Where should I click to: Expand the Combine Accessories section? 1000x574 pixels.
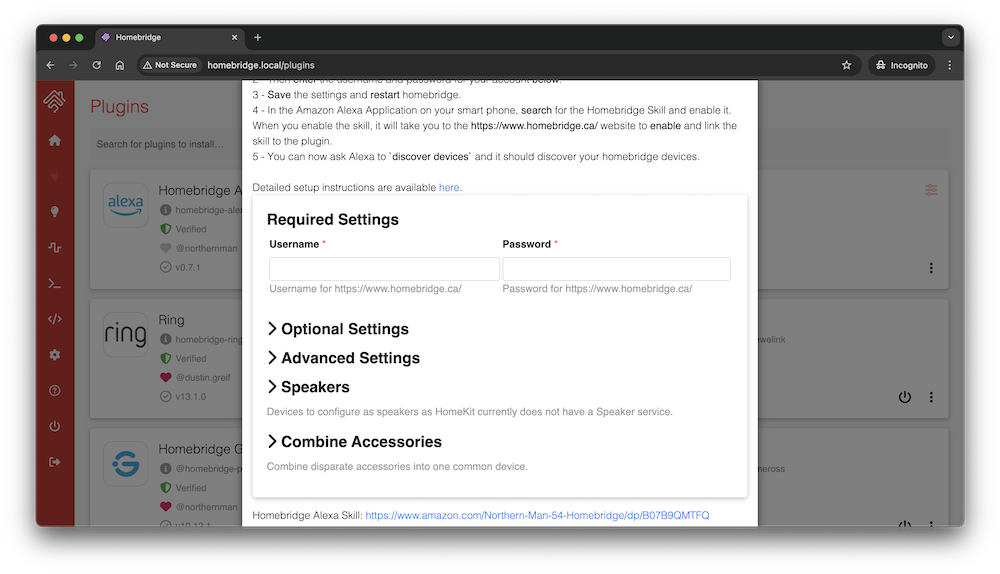coord(355,442)
